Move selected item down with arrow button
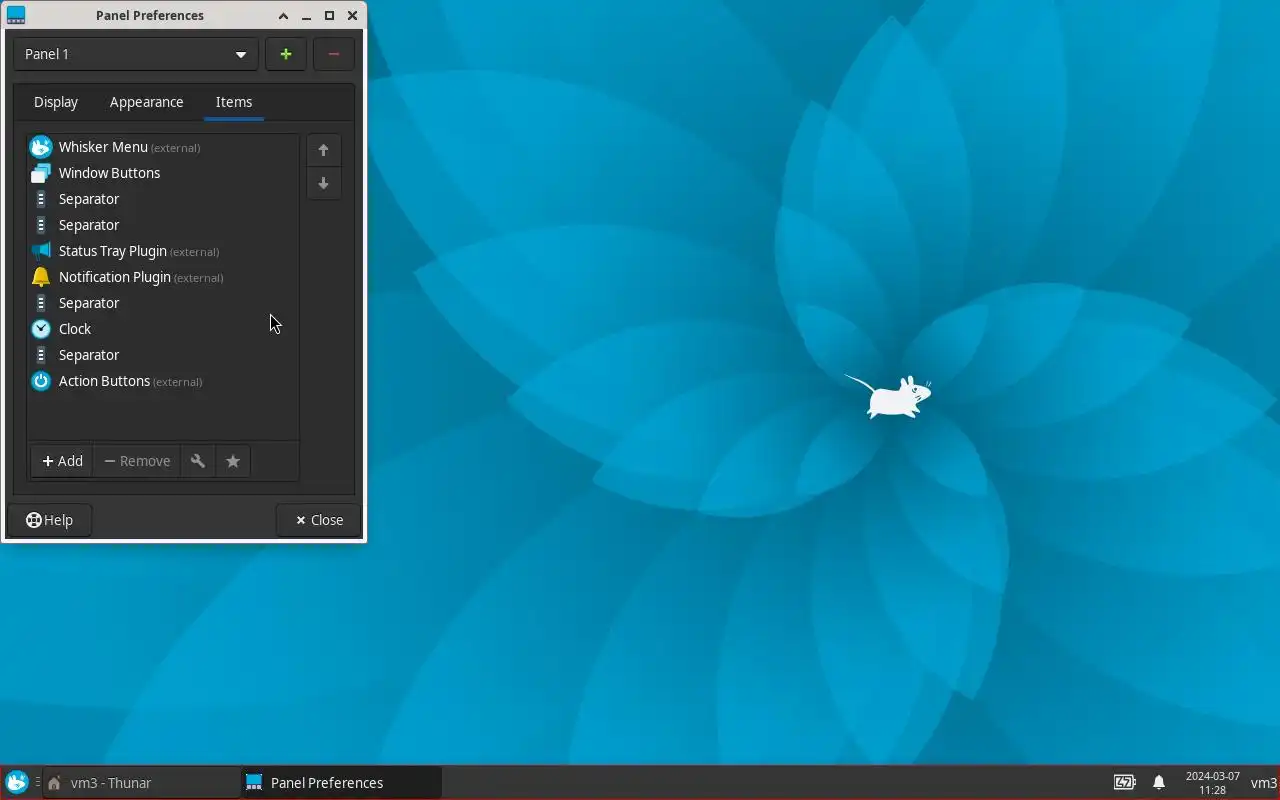This screenshot has width=1280, height=800. [x=323, y=184]
